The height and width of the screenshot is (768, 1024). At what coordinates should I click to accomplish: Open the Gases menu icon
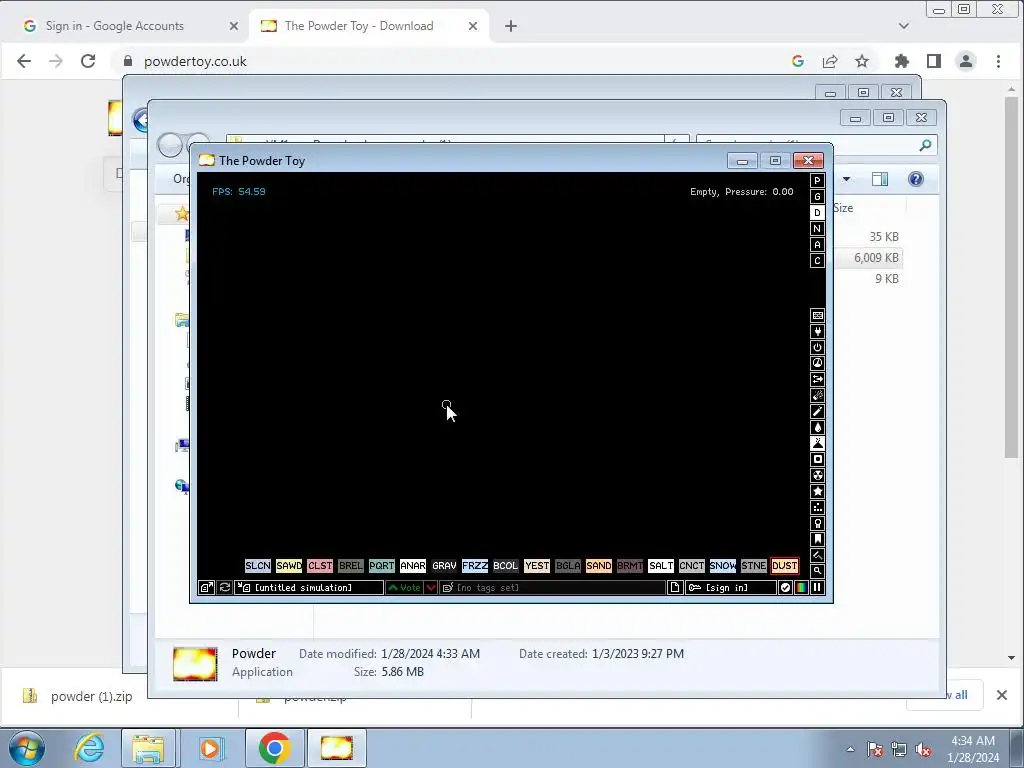click(x=817, y=411)
